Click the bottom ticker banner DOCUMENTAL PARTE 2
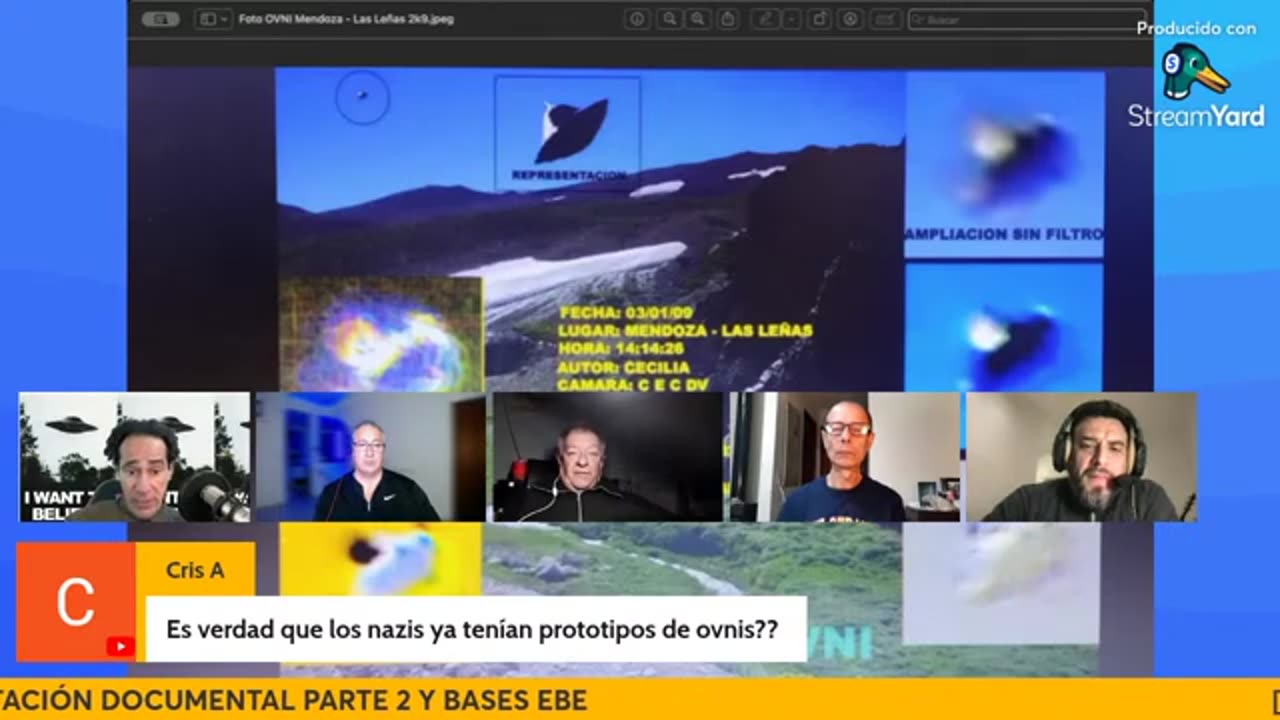 (293, 700)
